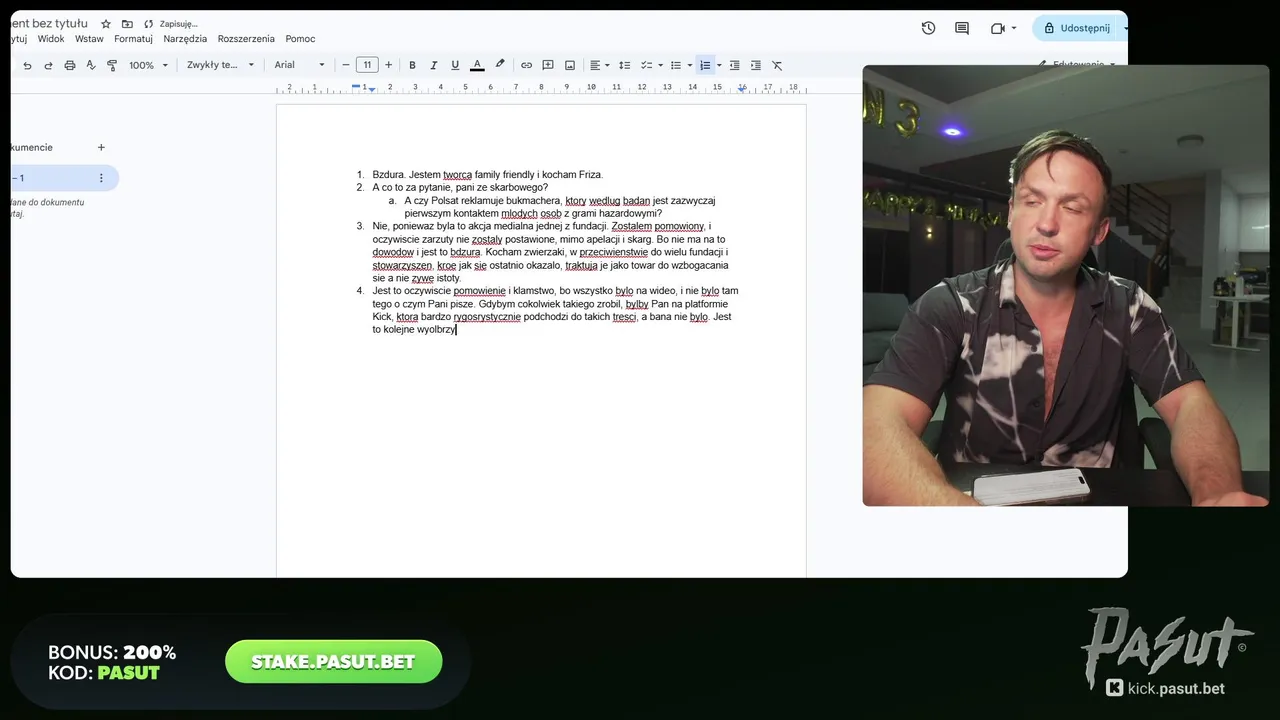
Task: Open the text color picker
Action: [x=477, y=65]
